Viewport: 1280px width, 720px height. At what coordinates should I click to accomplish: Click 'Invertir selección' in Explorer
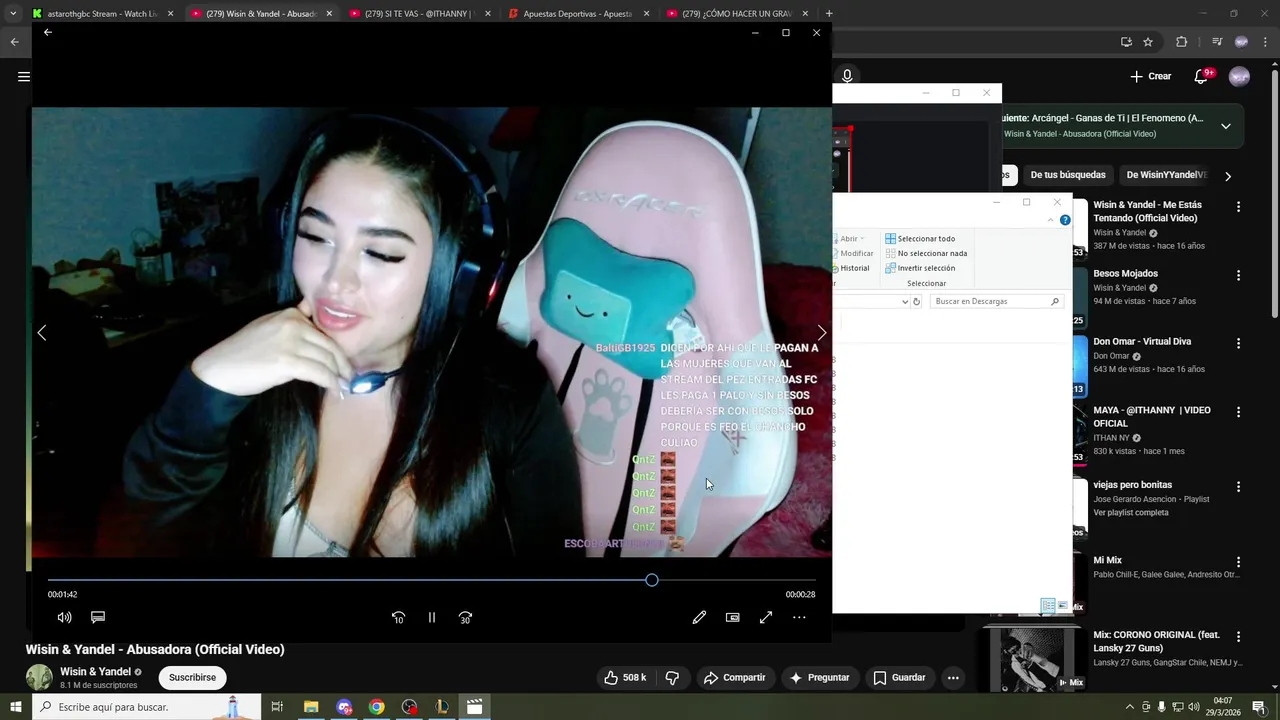(x=919, y=268)
